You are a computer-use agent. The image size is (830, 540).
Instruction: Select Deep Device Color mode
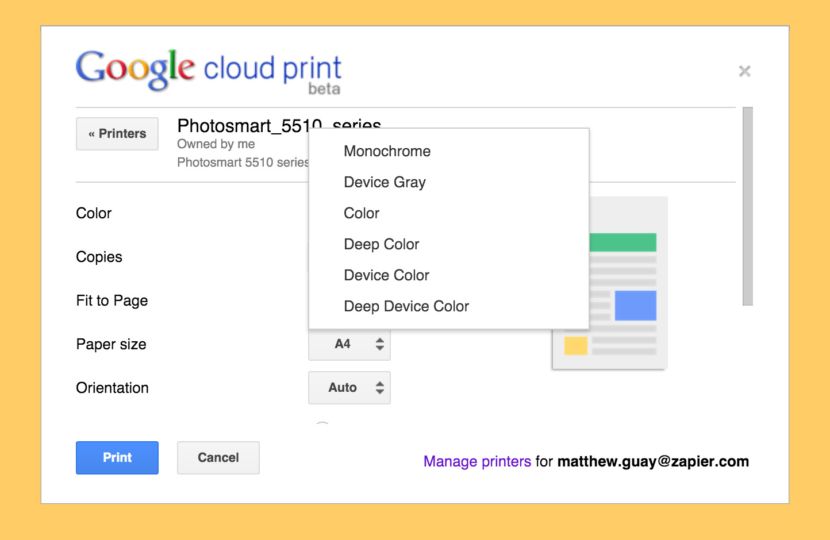click(406, 306)
